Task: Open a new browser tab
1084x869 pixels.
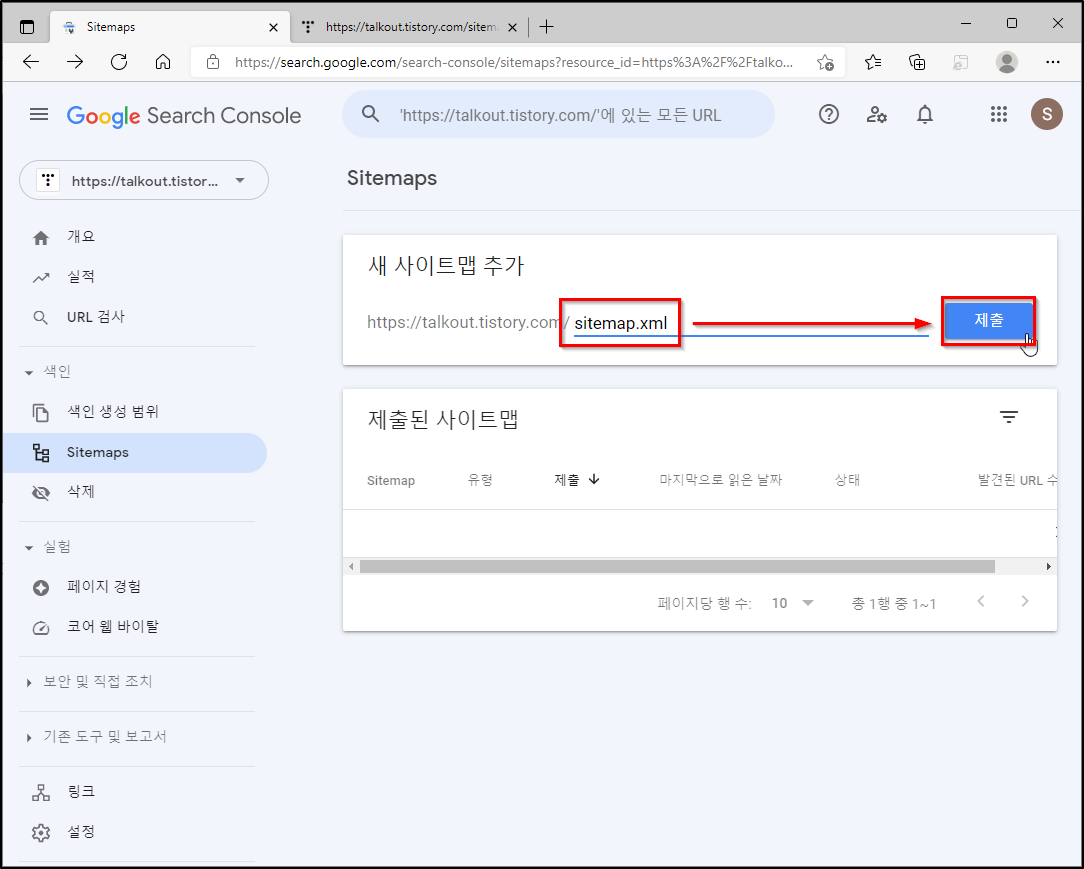Action: tap(546, 27)
